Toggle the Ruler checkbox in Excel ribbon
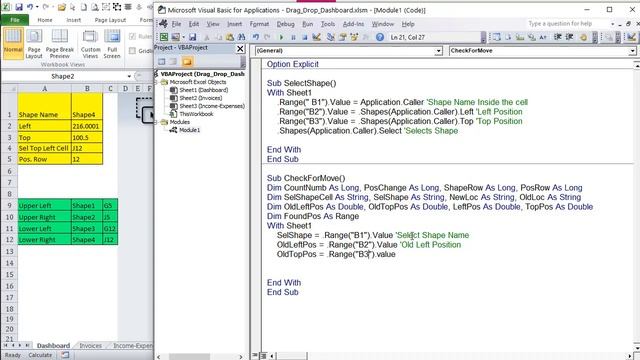Viewport: 640px width, 360px height. (x=132, y=36)
